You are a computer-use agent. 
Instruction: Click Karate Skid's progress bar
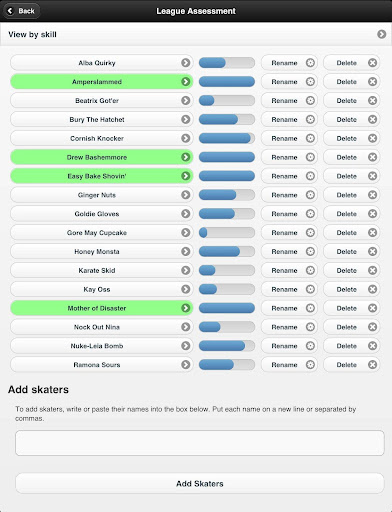point(227,270)
